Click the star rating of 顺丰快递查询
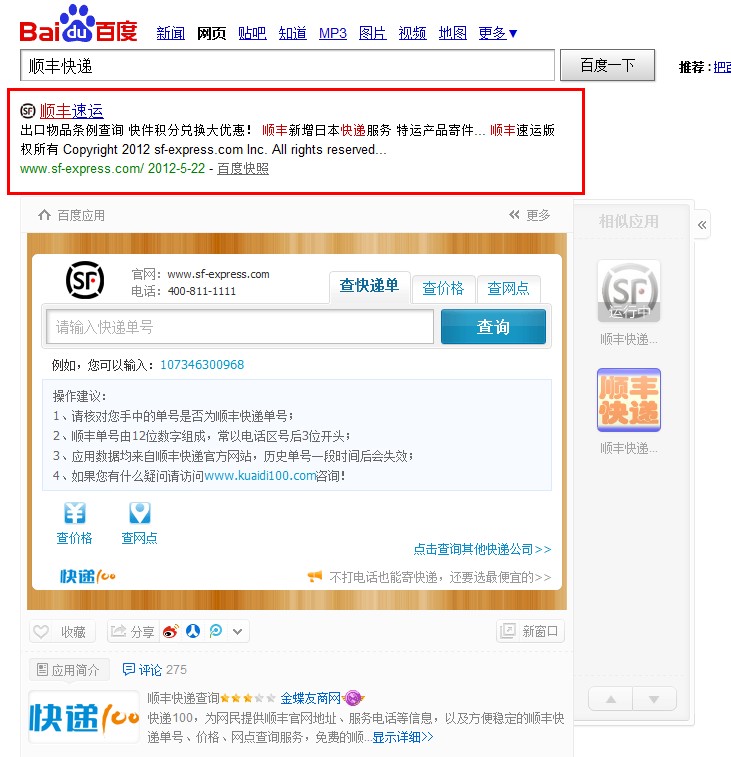 [x=248, y=698]
